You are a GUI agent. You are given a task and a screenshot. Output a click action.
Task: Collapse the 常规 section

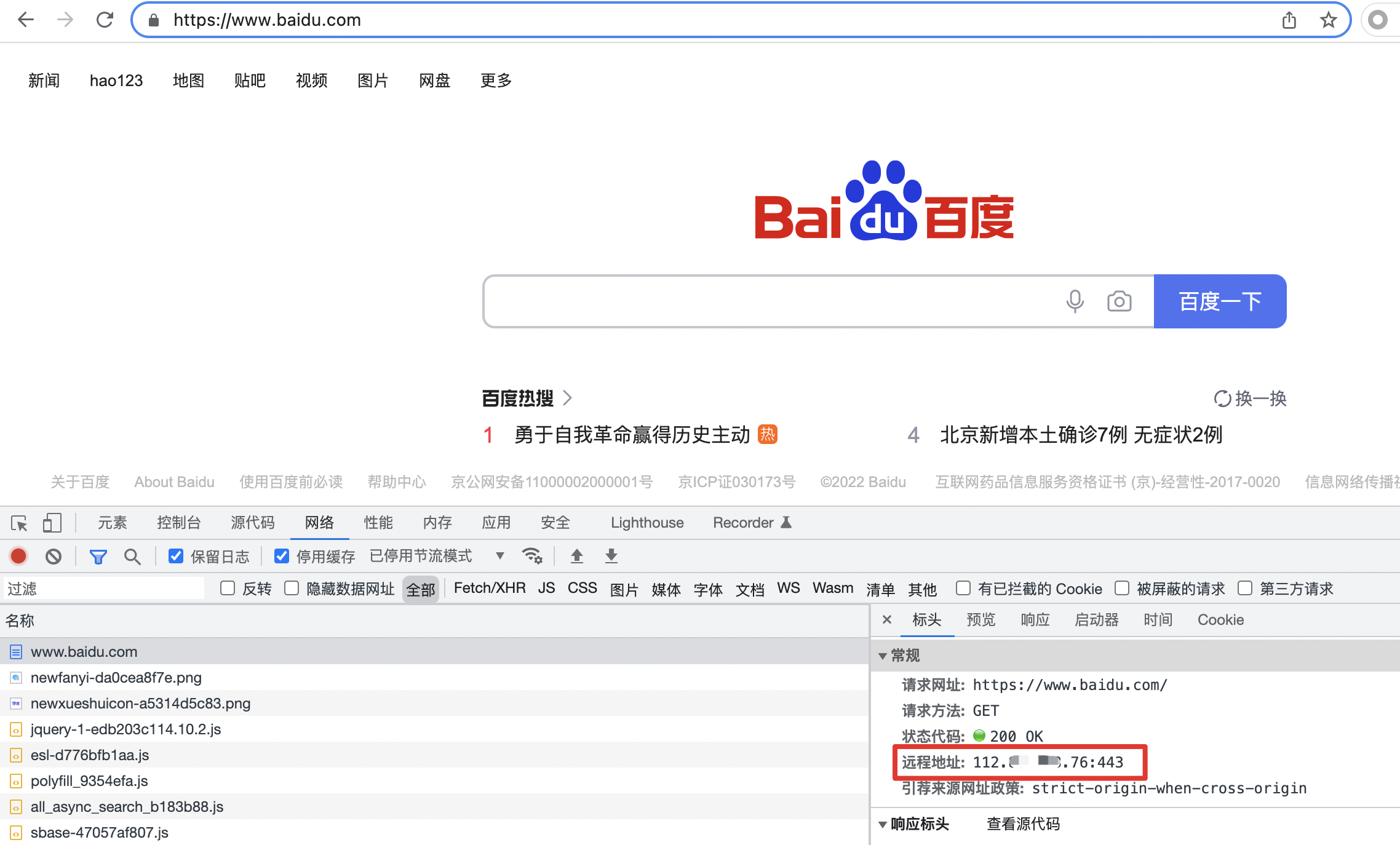point(883,656)
